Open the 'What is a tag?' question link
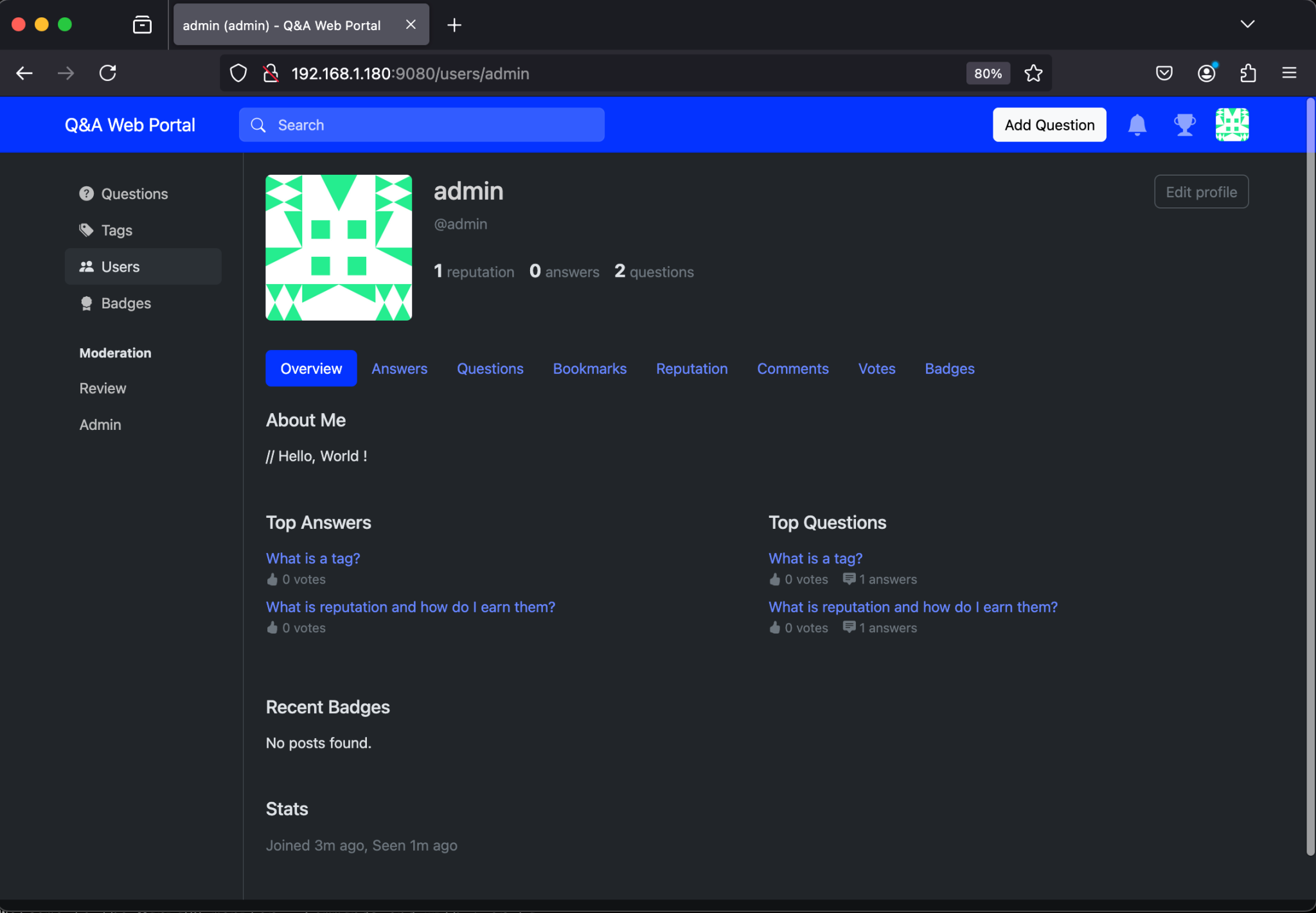The height and width of the screenshot is (913, 1316). [312, 558]
